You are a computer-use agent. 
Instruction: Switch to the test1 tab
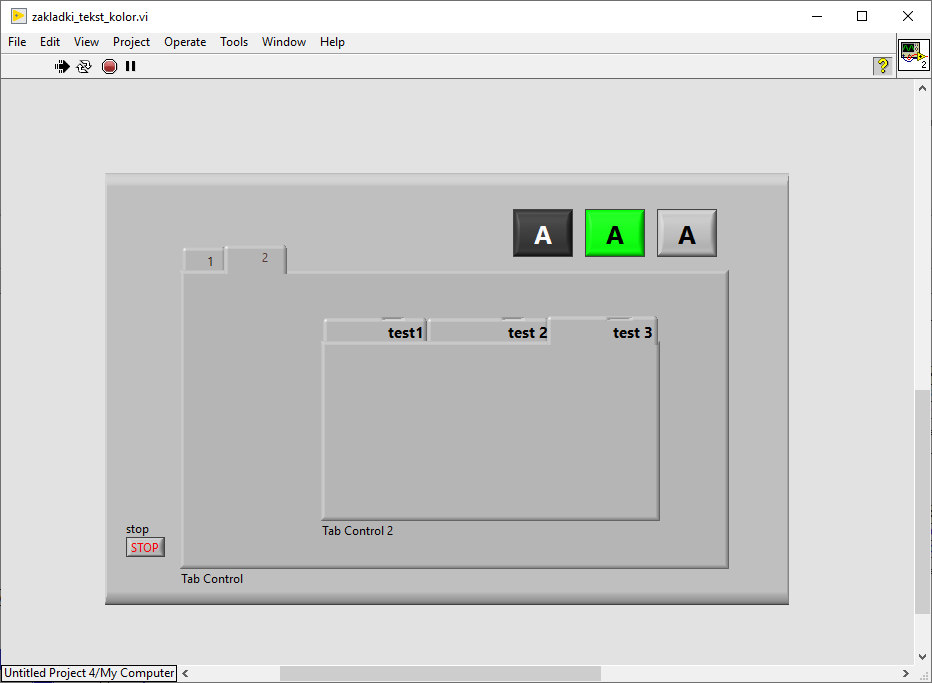tap(375, 331)
